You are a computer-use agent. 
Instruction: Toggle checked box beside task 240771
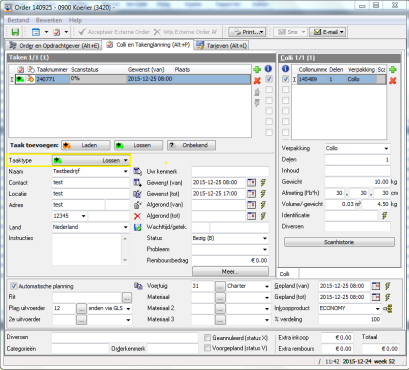pyautogui.click(x=269, y=79)
